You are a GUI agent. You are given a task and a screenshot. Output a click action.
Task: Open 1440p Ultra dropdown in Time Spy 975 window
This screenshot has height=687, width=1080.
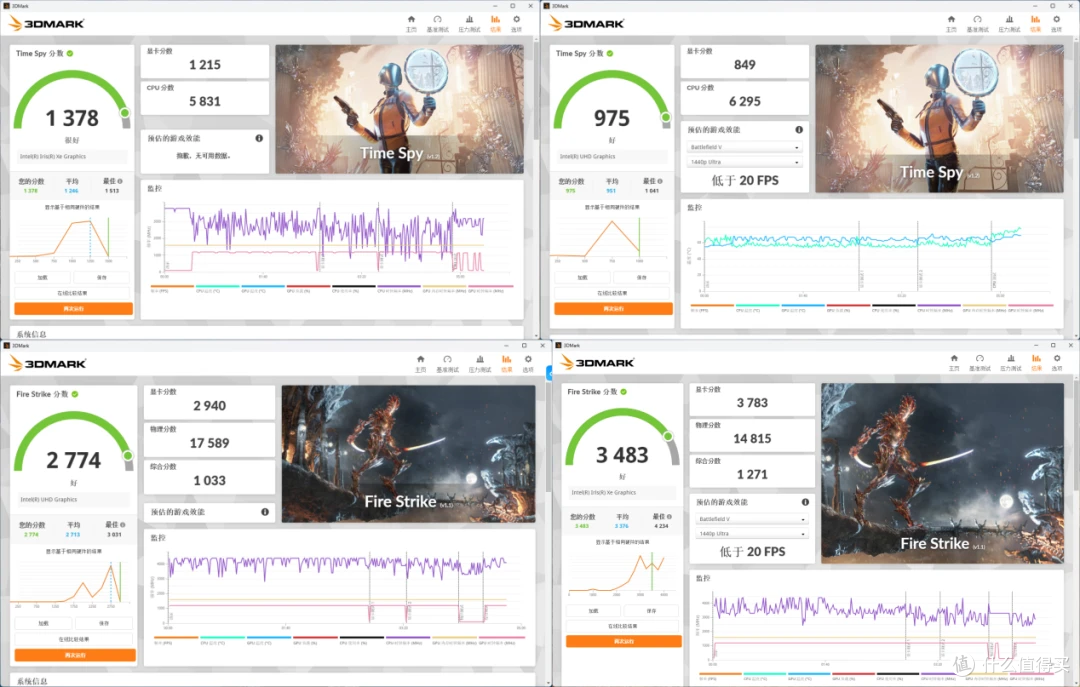coord(745,162)
